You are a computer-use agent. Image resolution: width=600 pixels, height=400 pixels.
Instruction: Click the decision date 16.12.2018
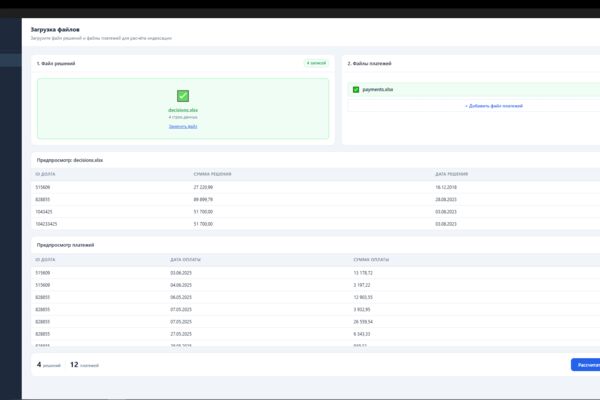[x=446, y=187]
